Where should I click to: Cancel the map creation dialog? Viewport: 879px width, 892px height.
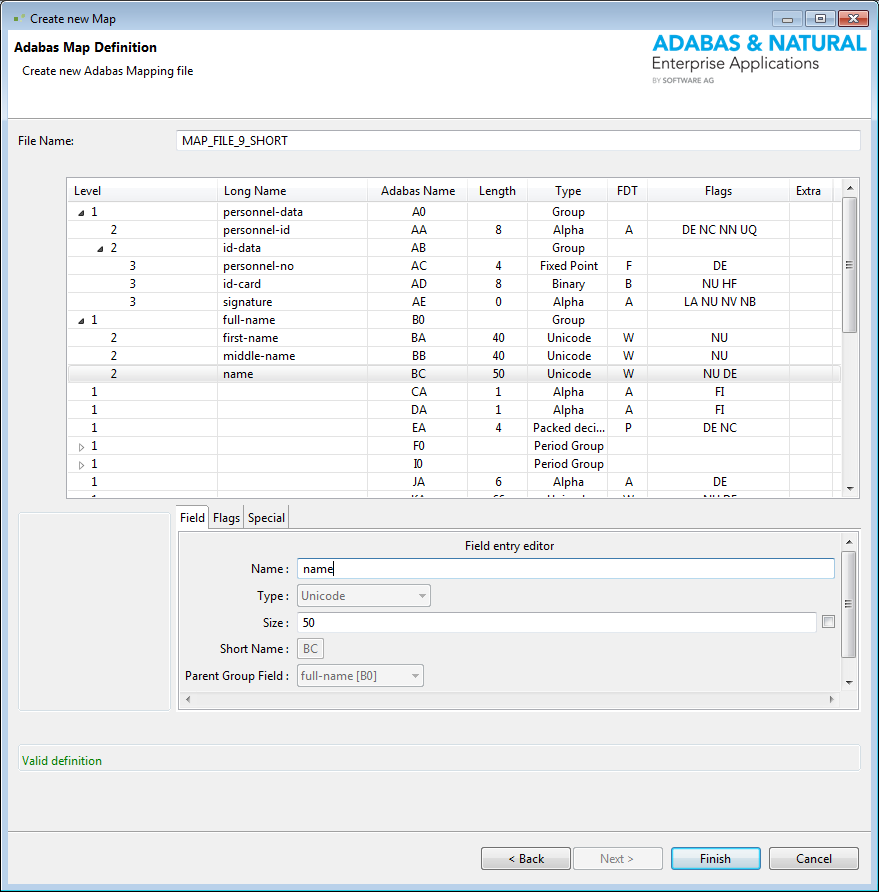[813, 858]
